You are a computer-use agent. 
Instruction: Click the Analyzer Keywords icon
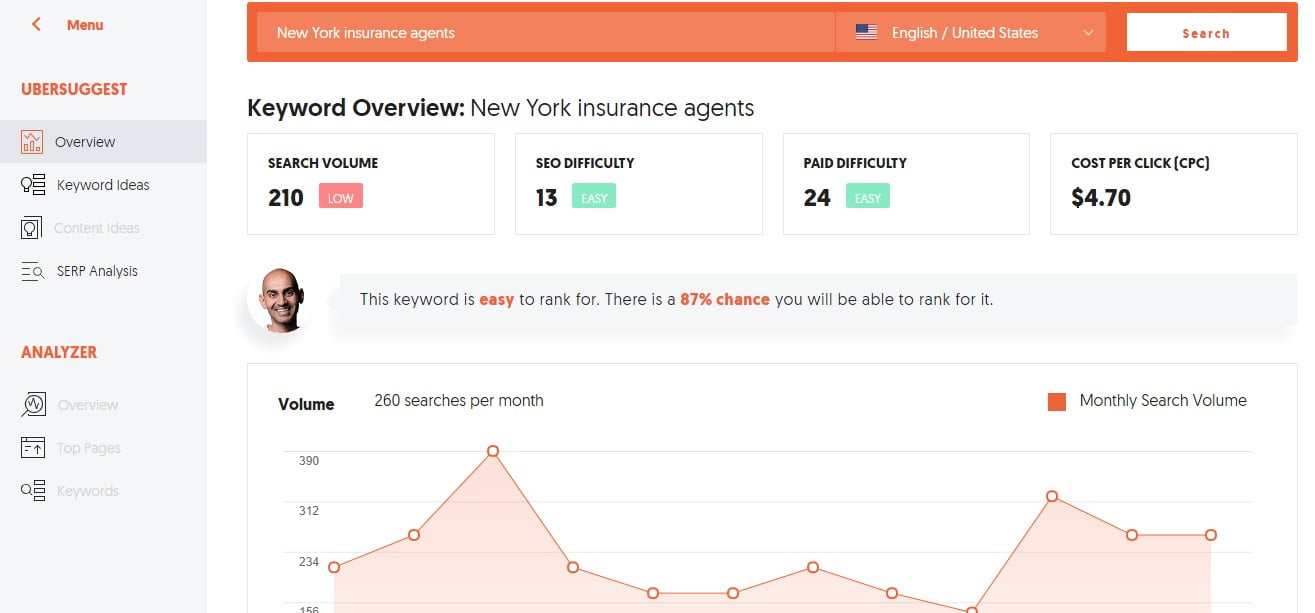pyautogui.click(x=33, y=491)
